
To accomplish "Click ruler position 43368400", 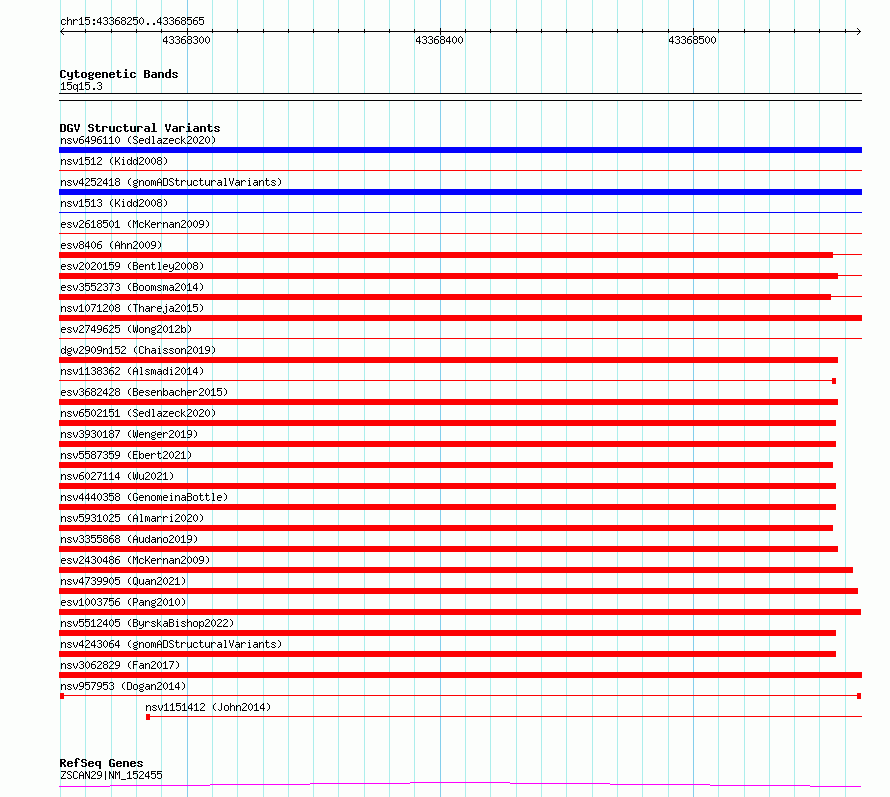I will [440, 40].
